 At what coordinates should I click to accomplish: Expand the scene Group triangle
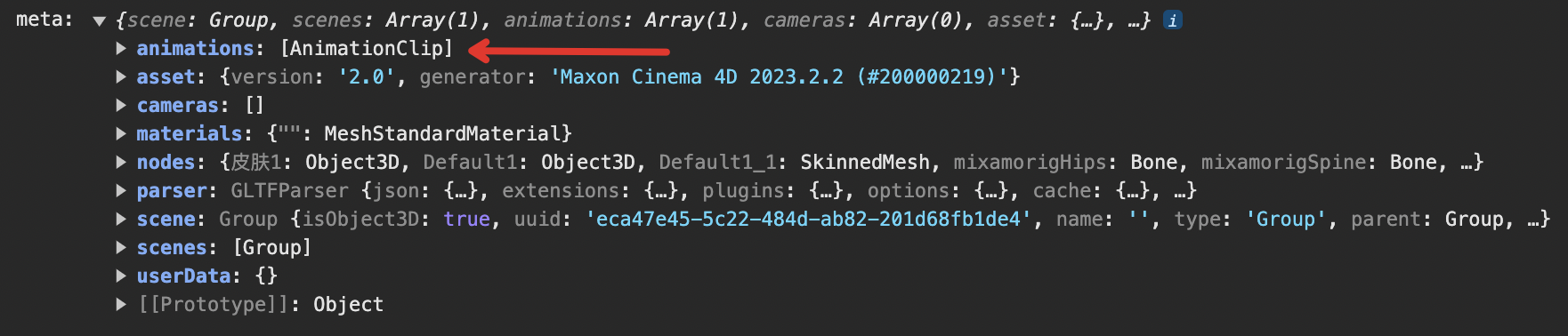[x=121, y=219]
